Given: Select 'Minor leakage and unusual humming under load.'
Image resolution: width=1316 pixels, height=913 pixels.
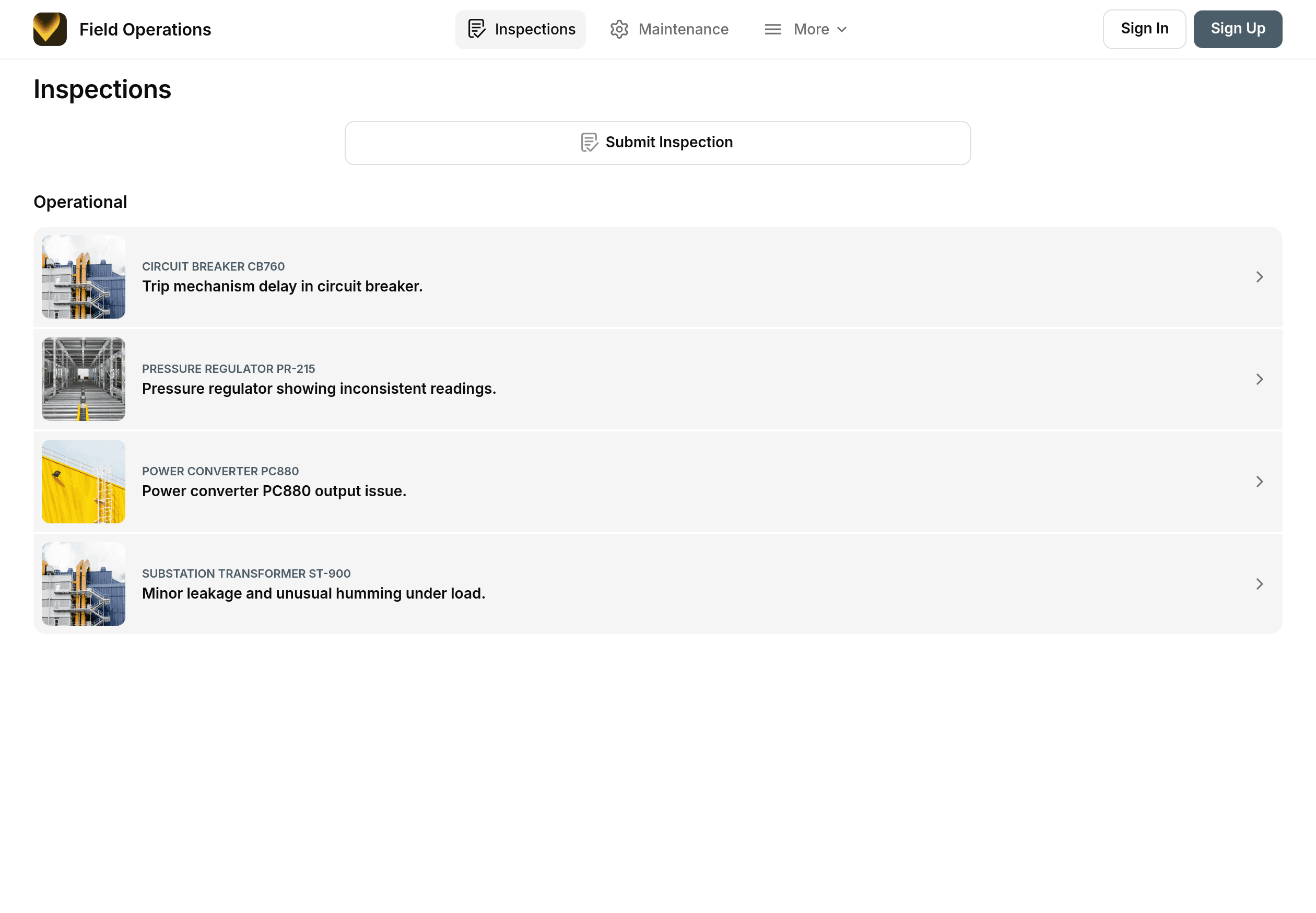Looking at the screenshot, I should [314, 593].
